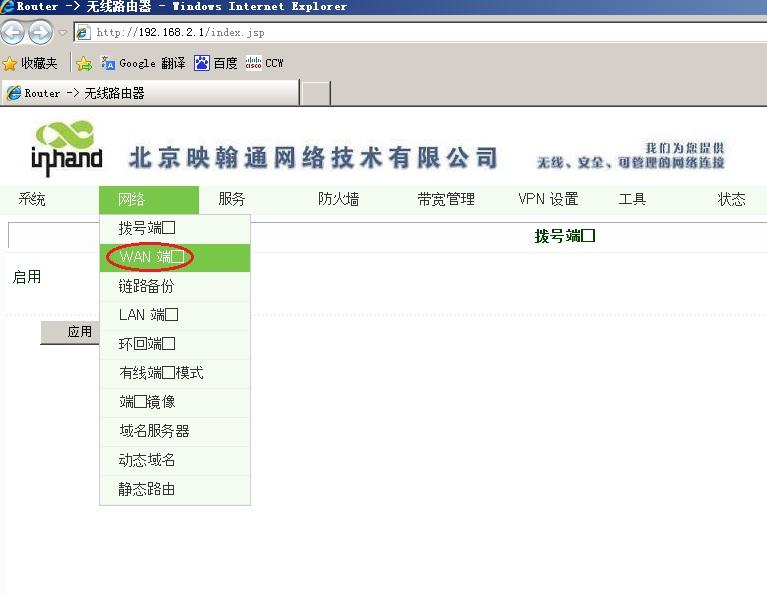767x597 pixels.
Task: Open the VPN 设置 menu
Action: coord(547,199)
